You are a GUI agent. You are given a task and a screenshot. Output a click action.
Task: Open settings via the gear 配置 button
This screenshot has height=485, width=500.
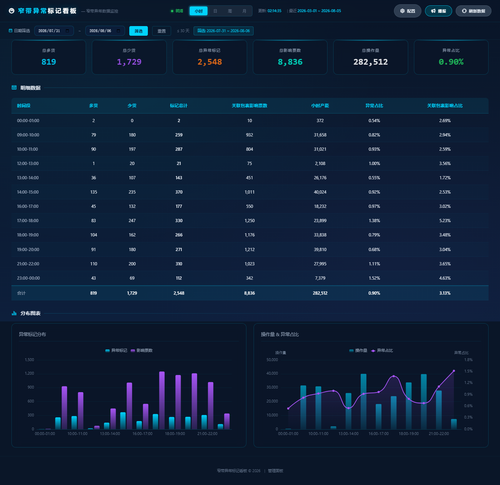407,11
